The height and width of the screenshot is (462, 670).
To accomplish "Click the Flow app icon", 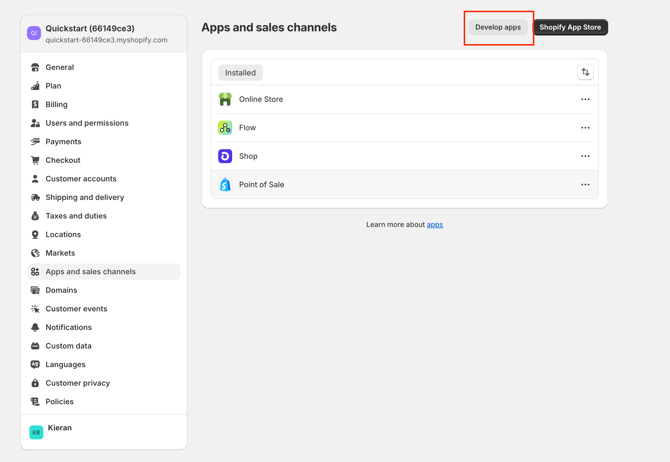I will point(225,128).
